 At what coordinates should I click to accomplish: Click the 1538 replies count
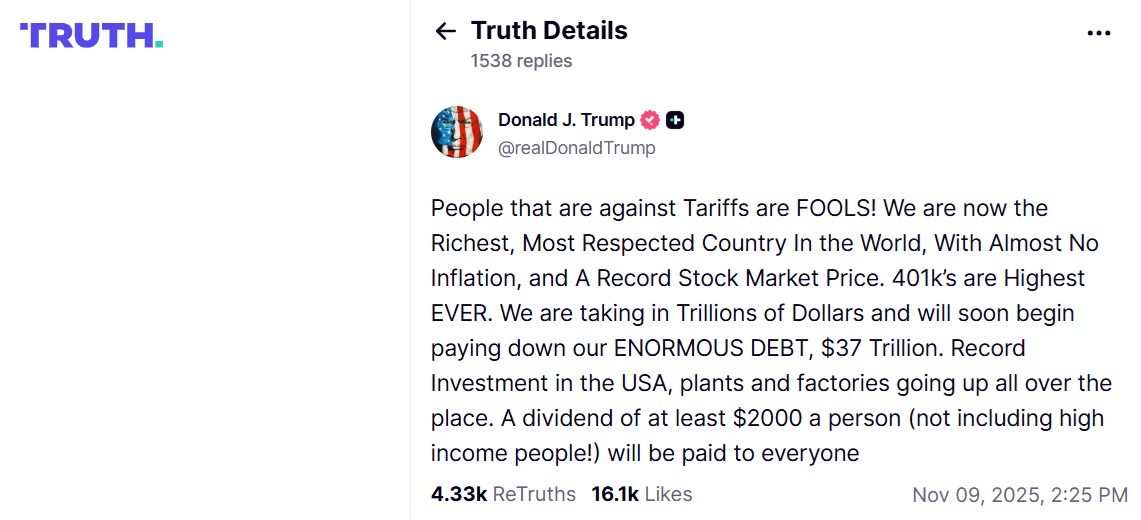[521, 61]
